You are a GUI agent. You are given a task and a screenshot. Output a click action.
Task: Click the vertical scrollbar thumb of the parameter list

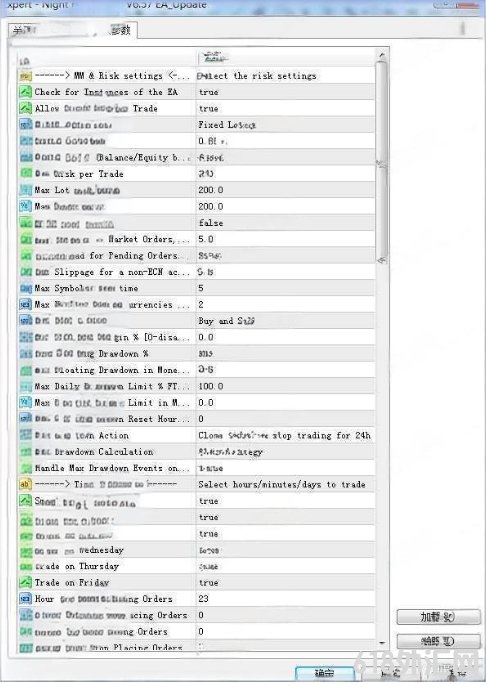382,162
